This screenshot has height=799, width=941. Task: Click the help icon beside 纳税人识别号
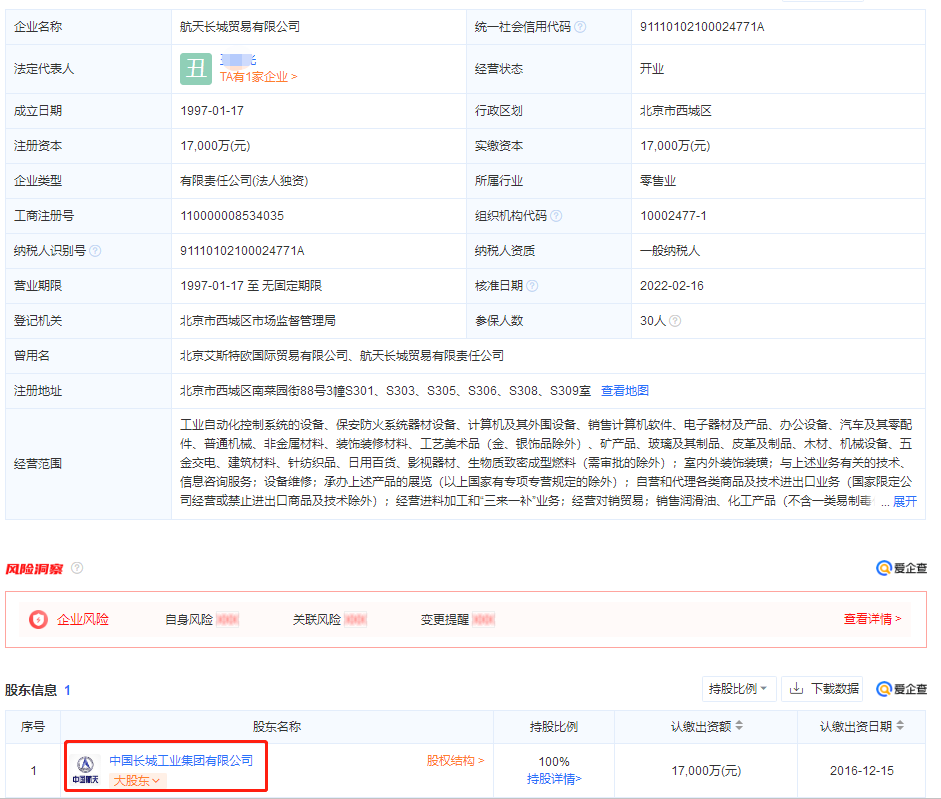click(95, 251)
